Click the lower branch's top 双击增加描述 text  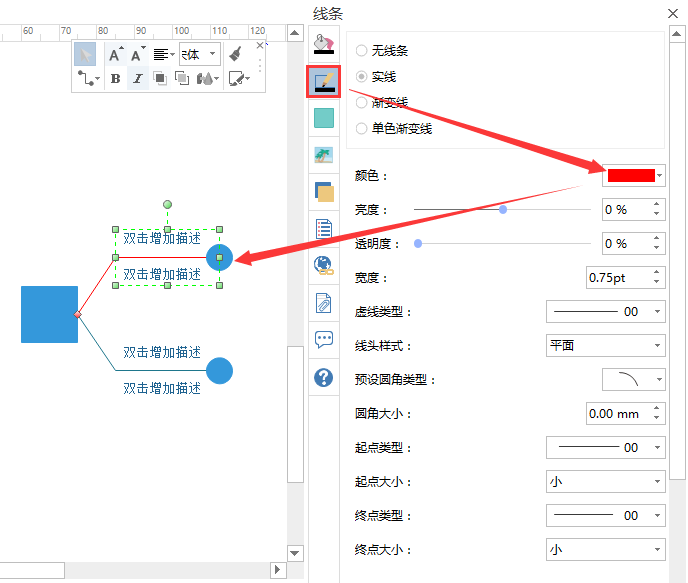coord(162,352)
